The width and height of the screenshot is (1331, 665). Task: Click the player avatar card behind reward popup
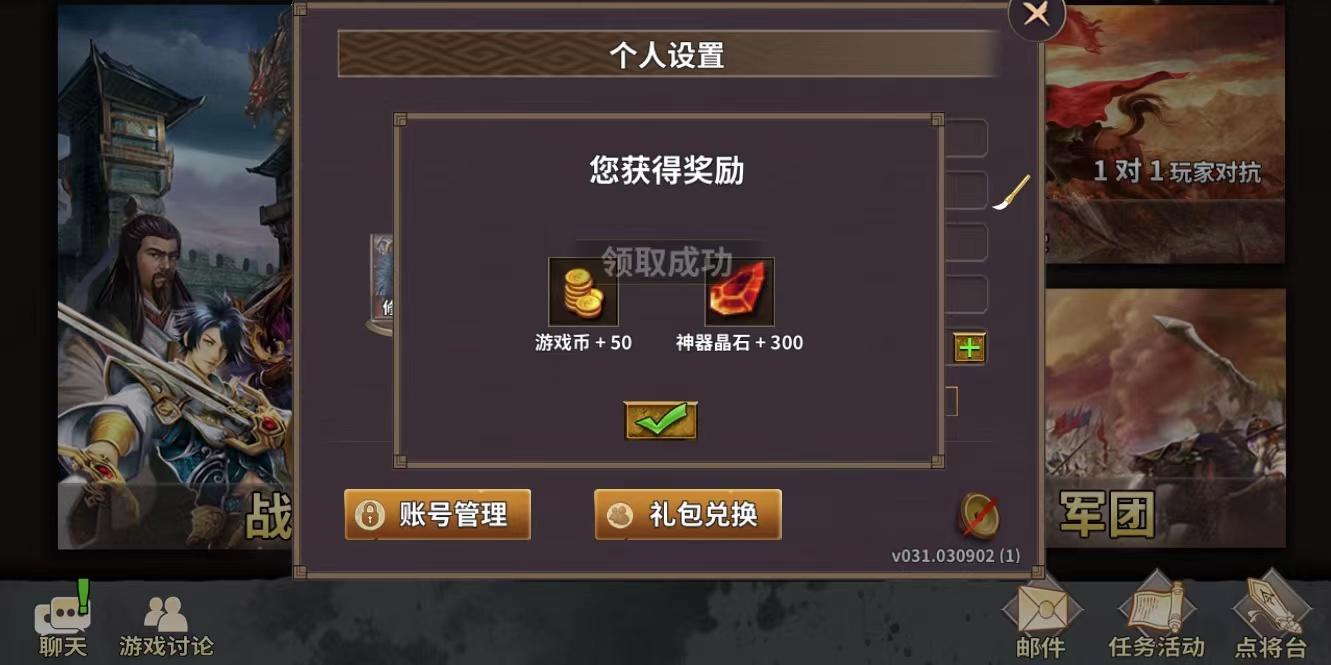(382, 284)
